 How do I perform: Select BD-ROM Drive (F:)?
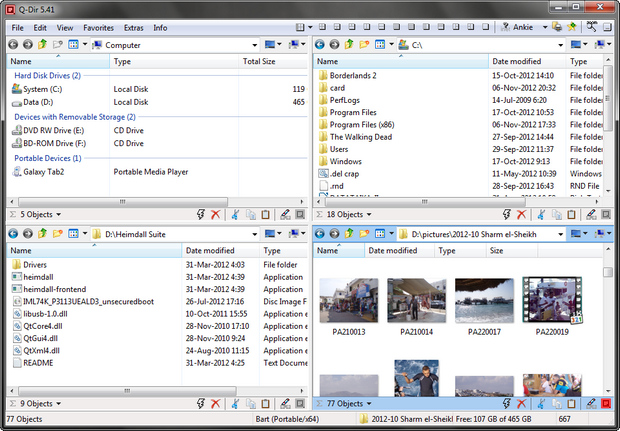[49, 143]
